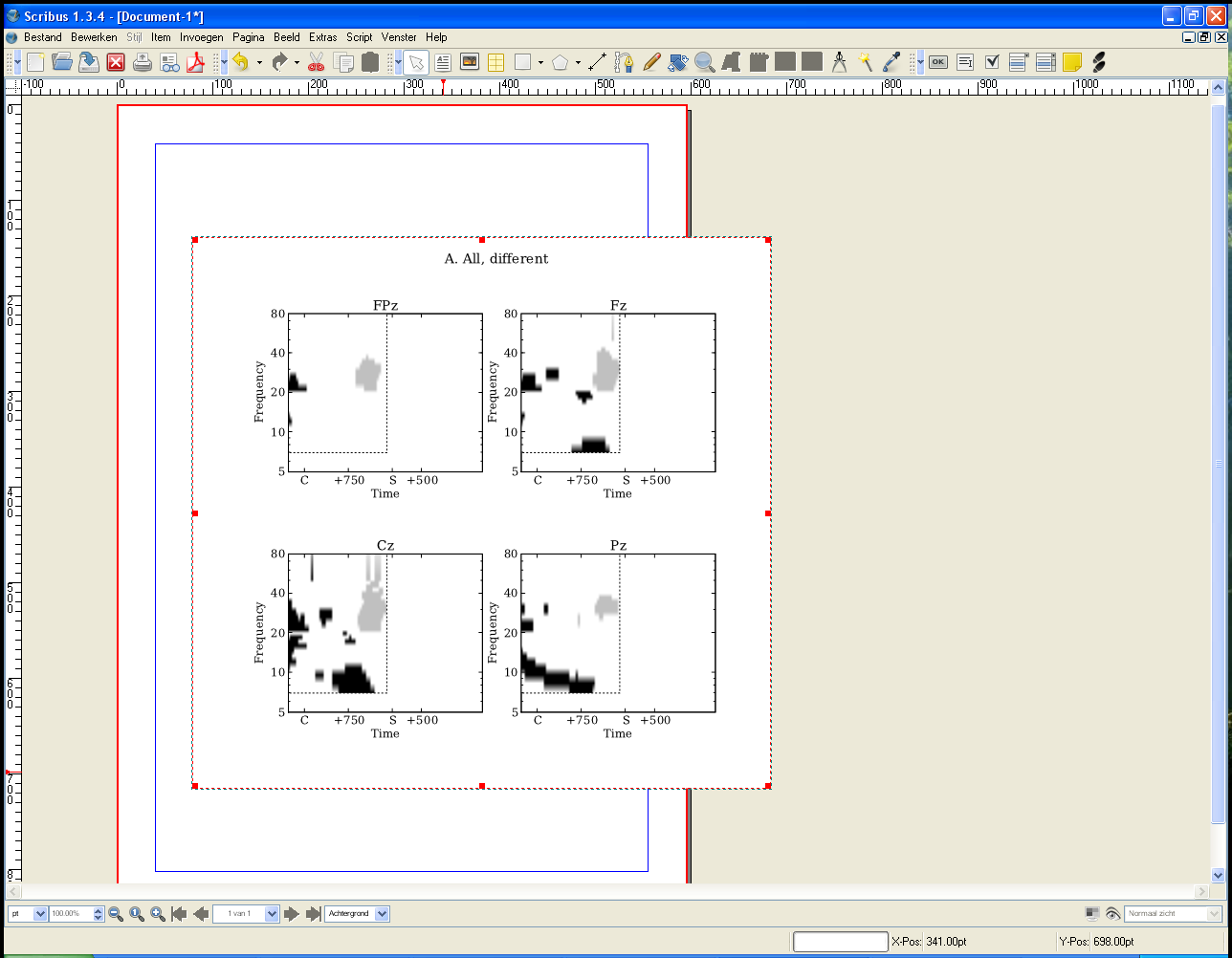The image size is (1232, 958).
Task: Expand the unit 'pt' dropdown
Action: tap(40, 914)
